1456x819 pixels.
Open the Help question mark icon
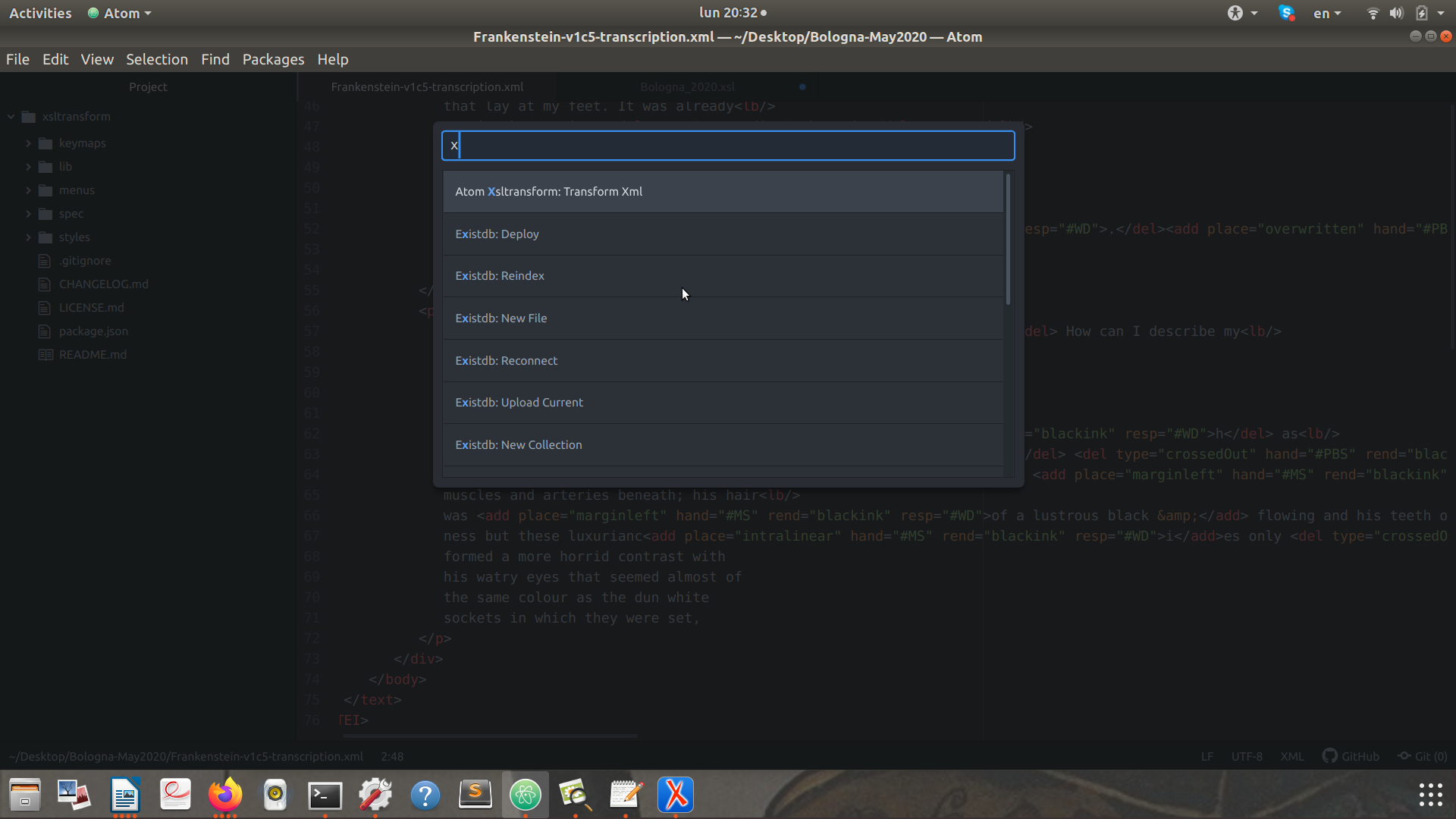pyautogui.click(x=425, y=794)
